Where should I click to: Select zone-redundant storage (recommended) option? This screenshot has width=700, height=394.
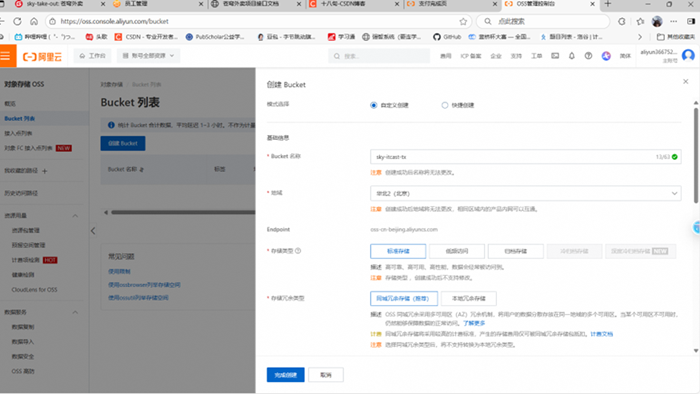(x=404, y=299)
